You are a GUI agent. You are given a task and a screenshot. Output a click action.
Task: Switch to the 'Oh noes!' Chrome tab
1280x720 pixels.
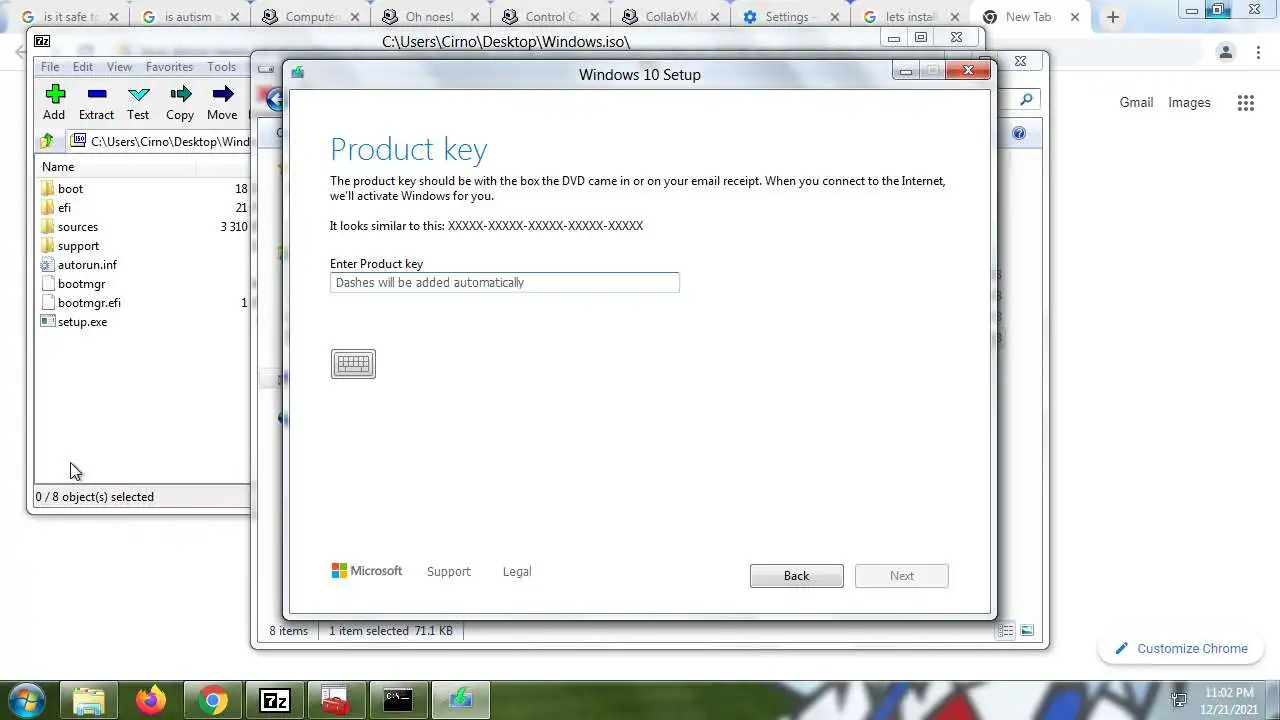[x=428, y=17]
